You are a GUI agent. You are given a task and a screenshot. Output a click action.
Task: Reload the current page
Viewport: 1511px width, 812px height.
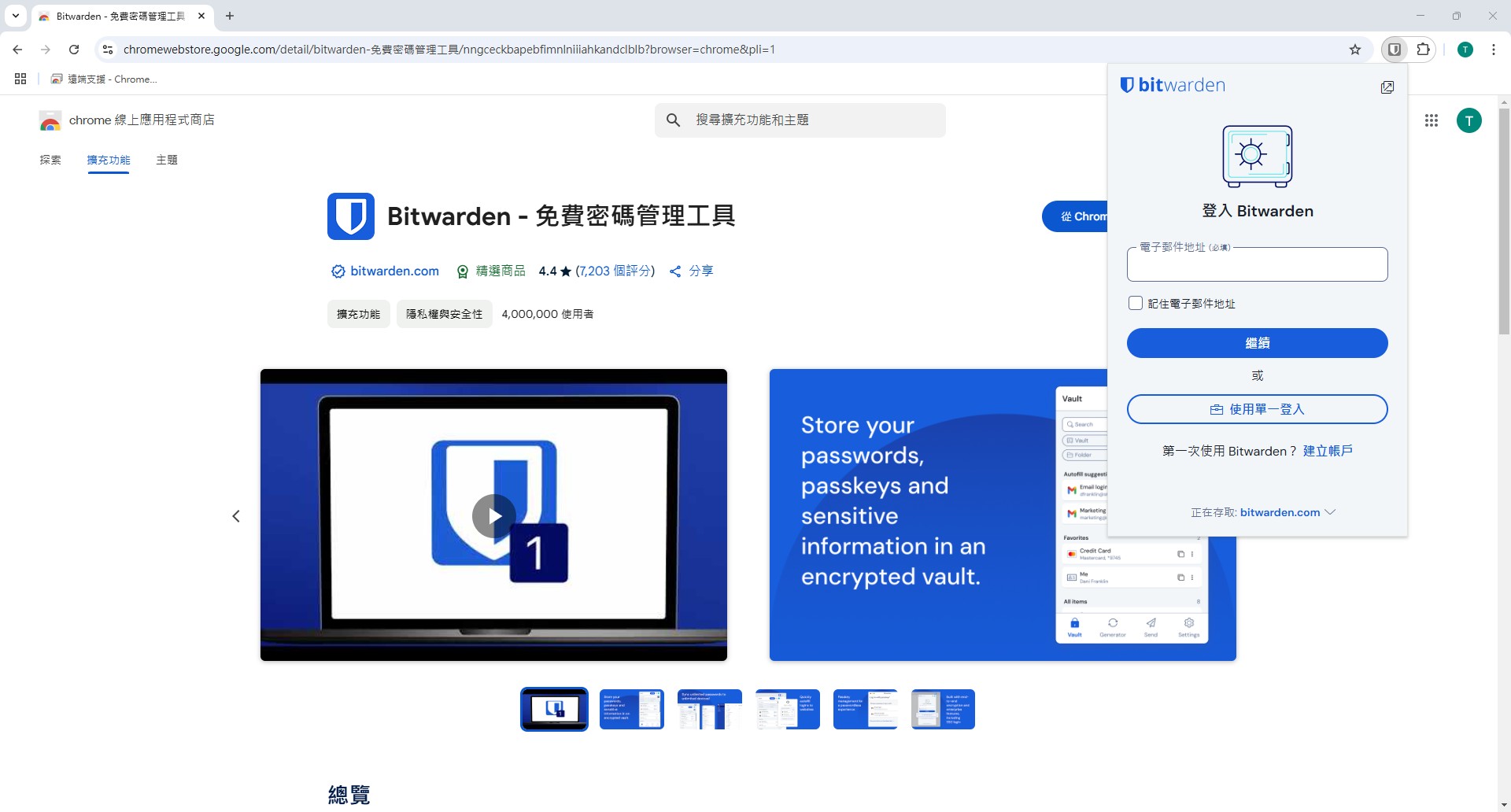point(74,49)
